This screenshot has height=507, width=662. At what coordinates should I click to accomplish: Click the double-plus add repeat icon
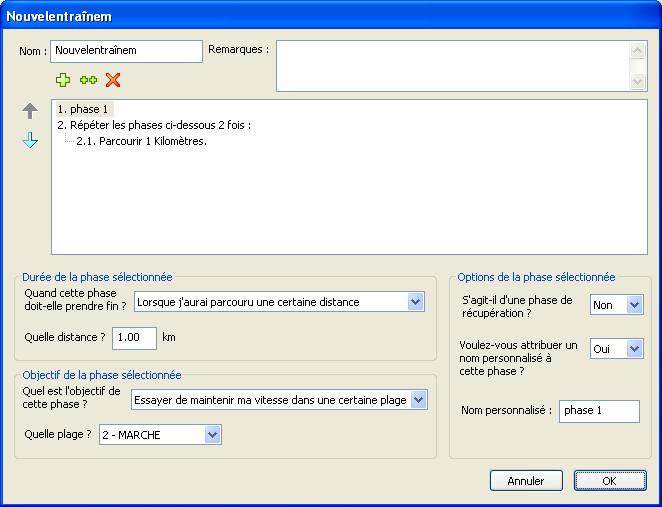click(88, 80)
